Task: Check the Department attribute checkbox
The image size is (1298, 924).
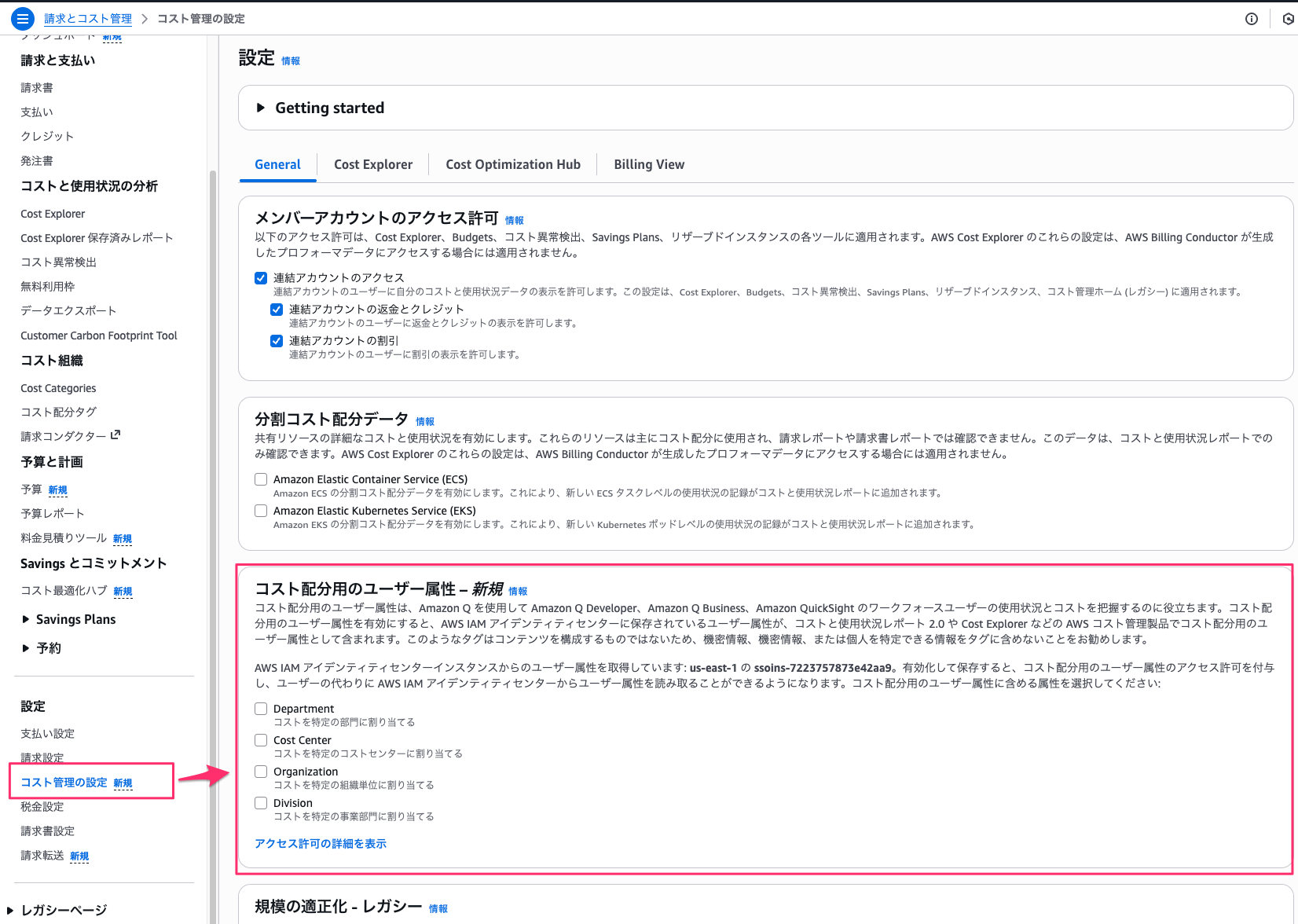Action: click(260, 708)
